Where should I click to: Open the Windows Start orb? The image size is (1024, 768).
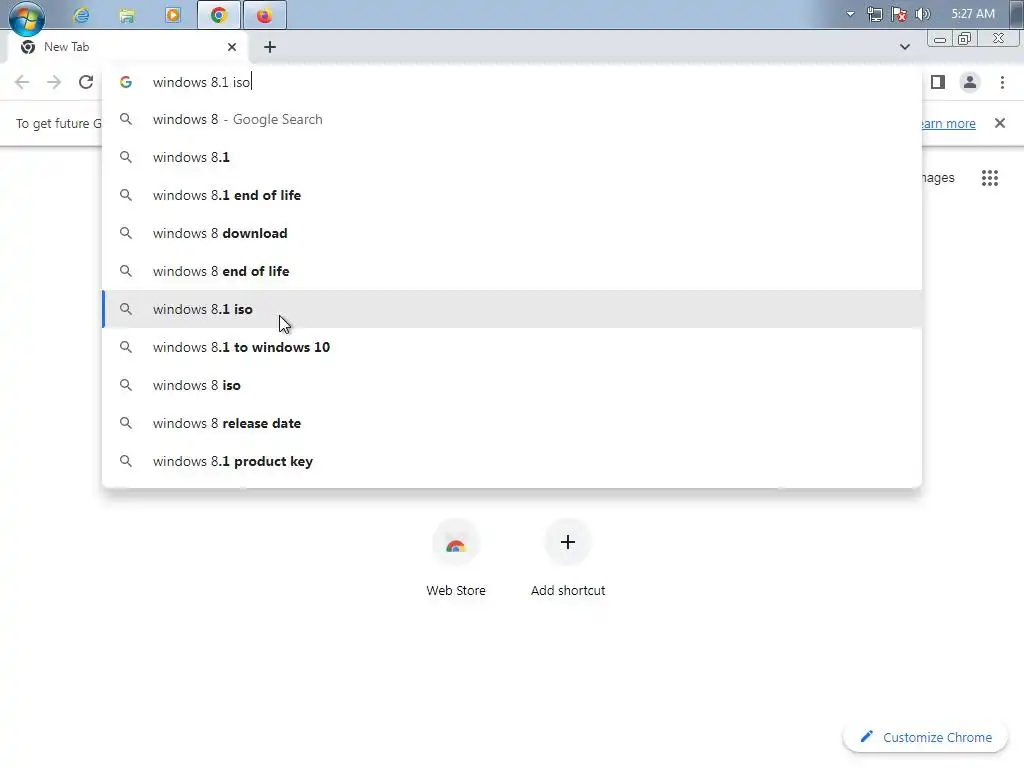coord(27,16)
